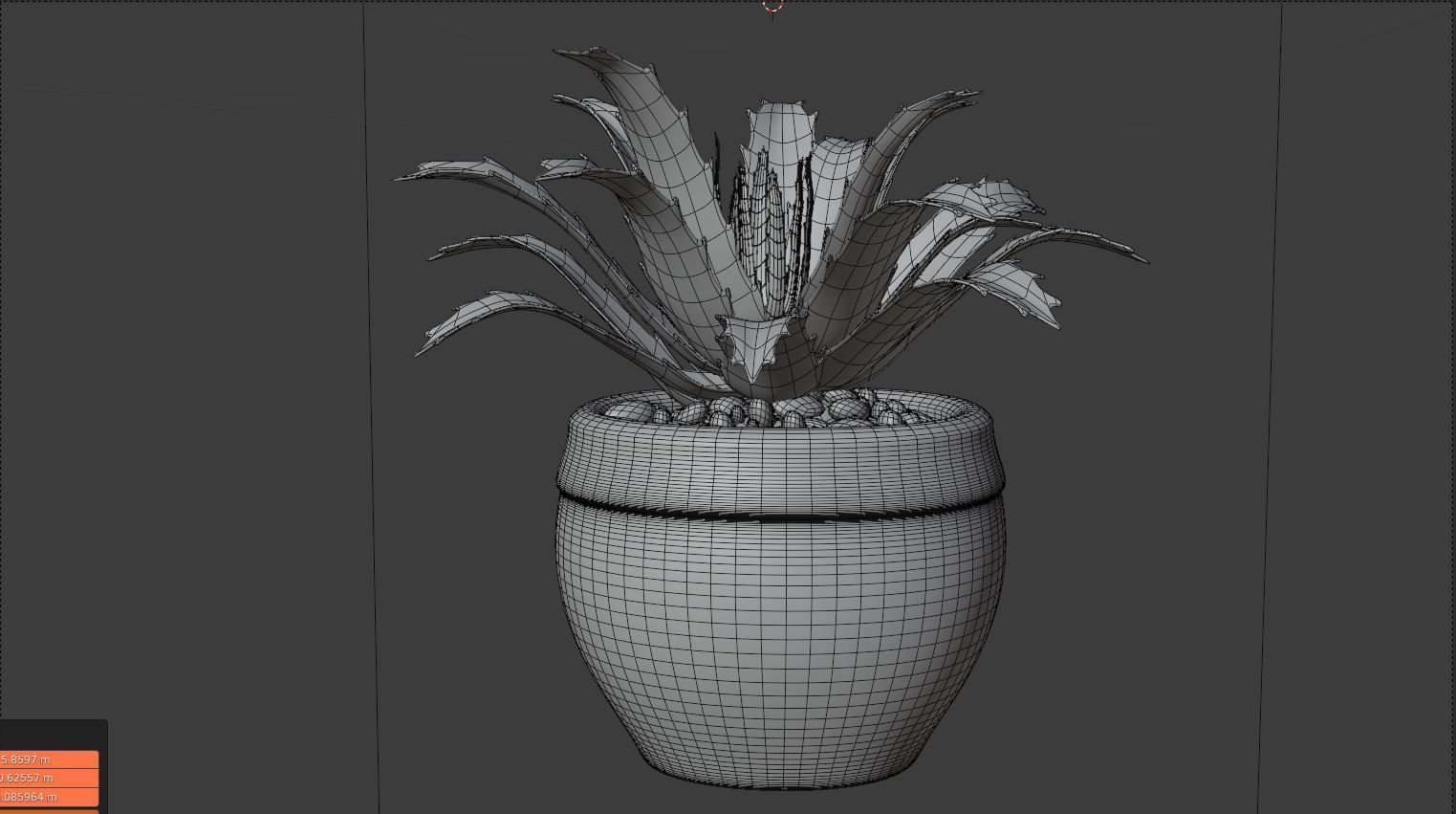This screenshot has height=814, width=1456.
Task: Select the 5.8597 m value field
Action: pos(49,759)
